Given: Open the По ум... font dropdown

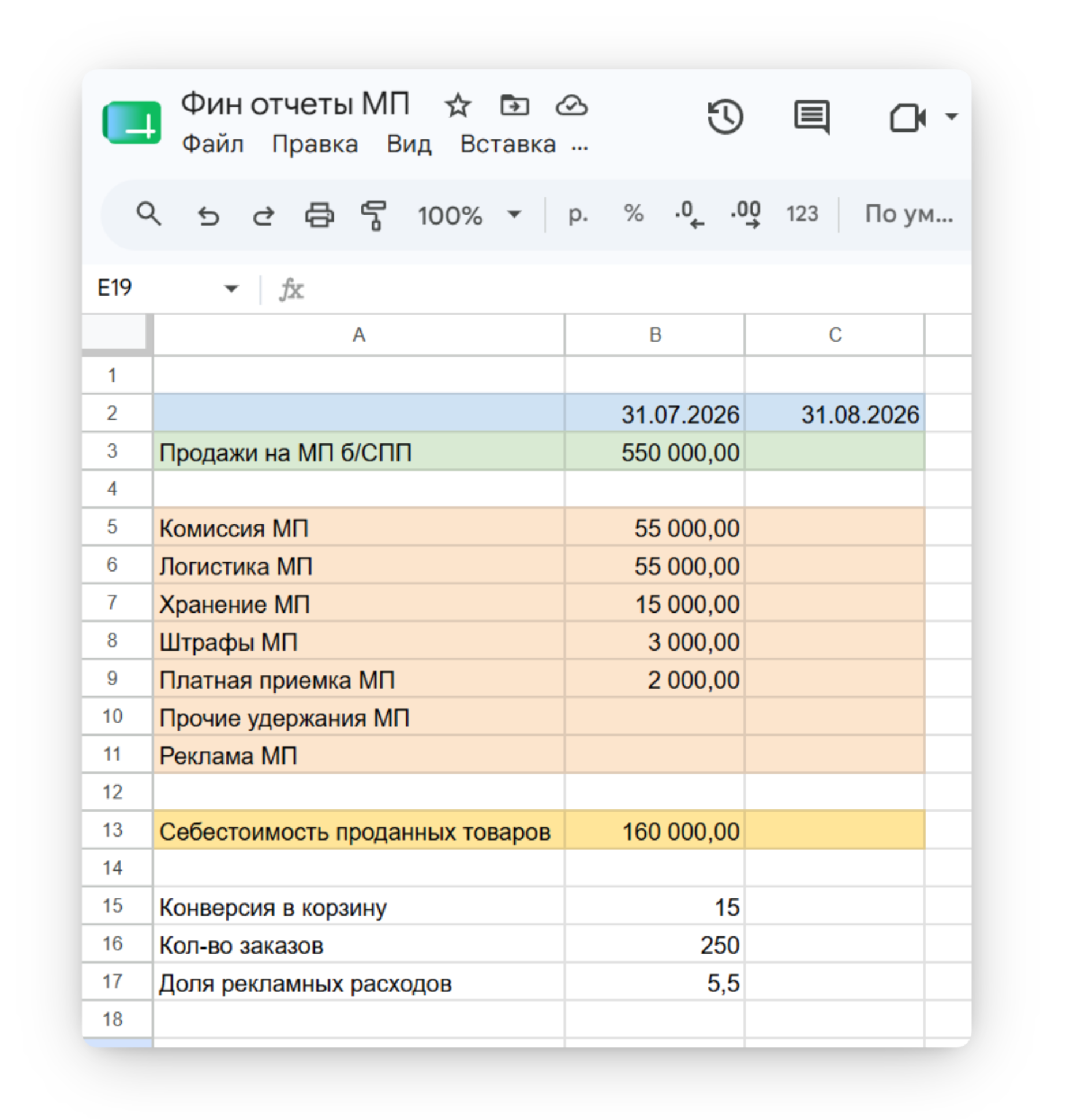Looking at the screenshot, I should 909,214.
